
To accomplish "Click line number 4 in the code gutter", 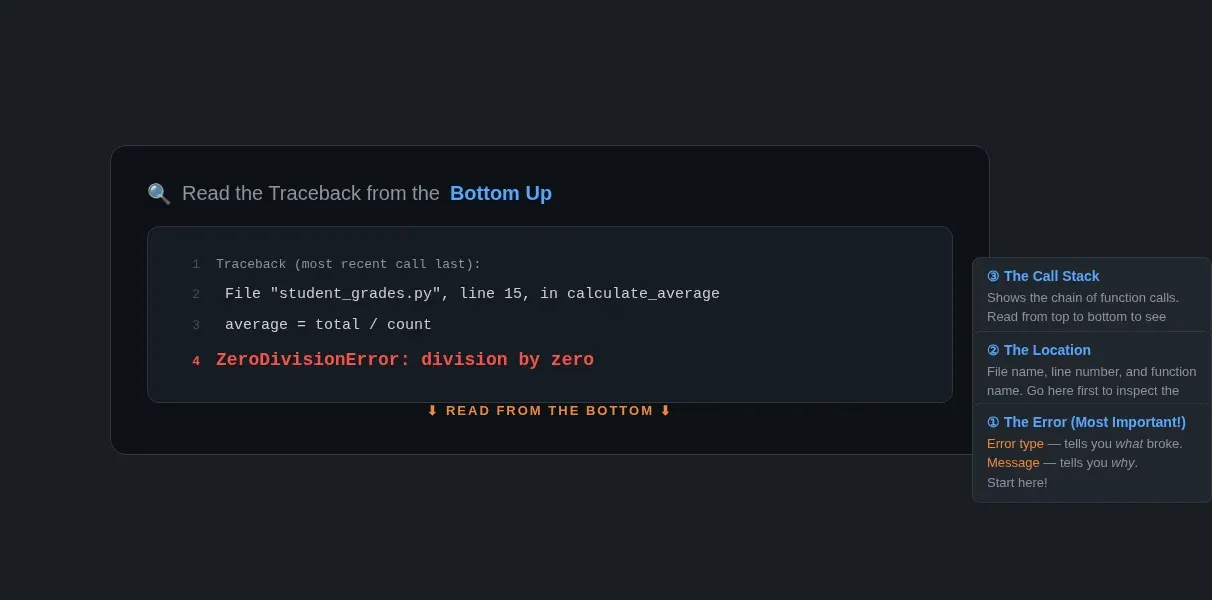I will (x=196, y=361).
